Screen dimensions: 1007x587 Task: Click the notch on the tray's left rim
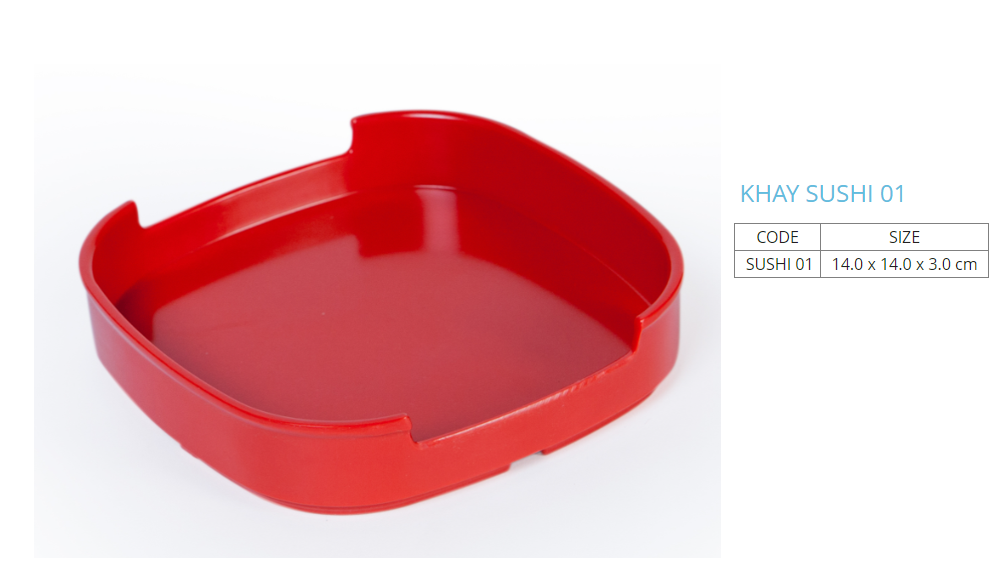click(x=136, y=215)
